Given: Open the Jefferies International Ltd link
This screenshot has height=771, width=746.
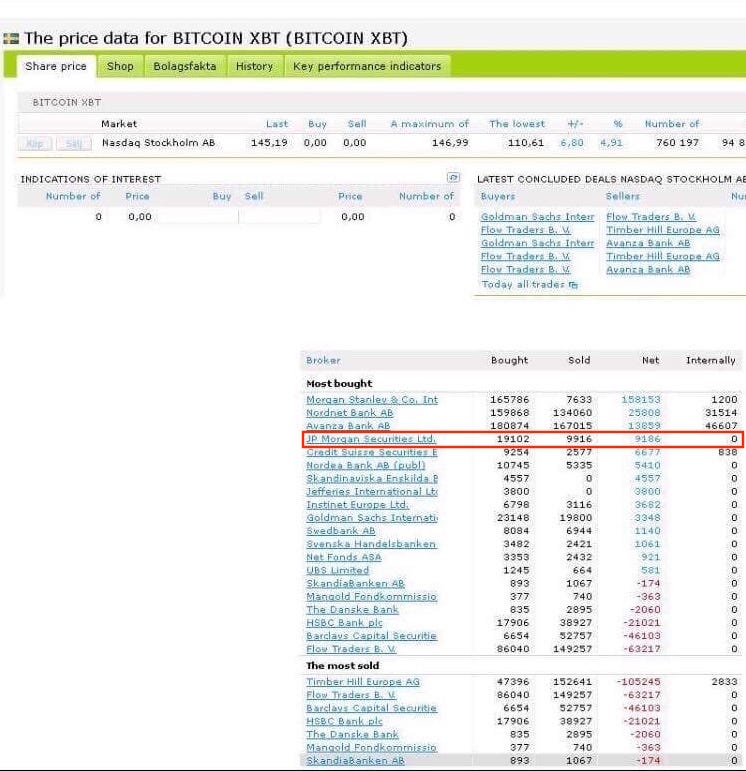Looking at the screenshot, I should coord(372,492).
